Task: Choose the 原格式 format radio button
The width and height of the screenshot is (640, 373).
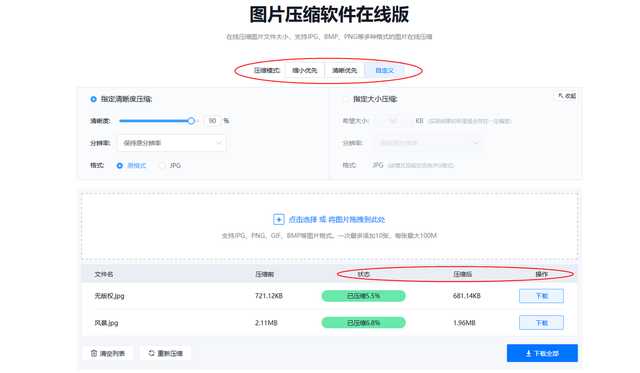Action: pyautogui.click(x=120, y=166)
